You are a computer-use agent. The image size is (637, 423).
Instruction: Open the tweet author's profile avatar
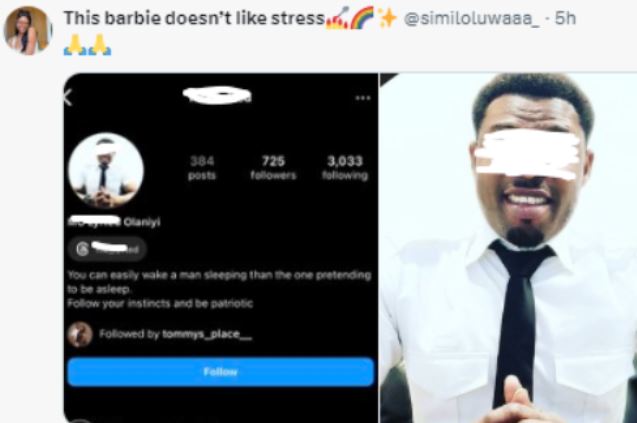[x=28, y=30]
